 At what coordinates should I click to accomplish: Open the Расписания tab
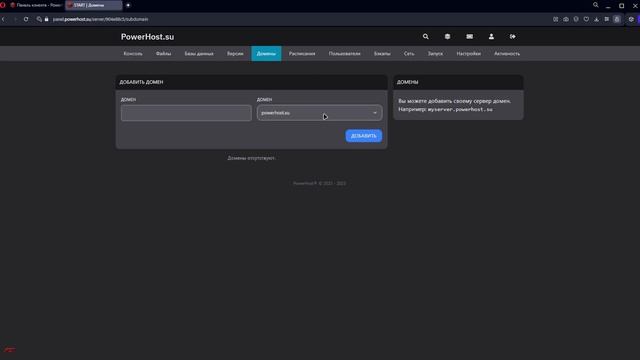tap(302, 53)
